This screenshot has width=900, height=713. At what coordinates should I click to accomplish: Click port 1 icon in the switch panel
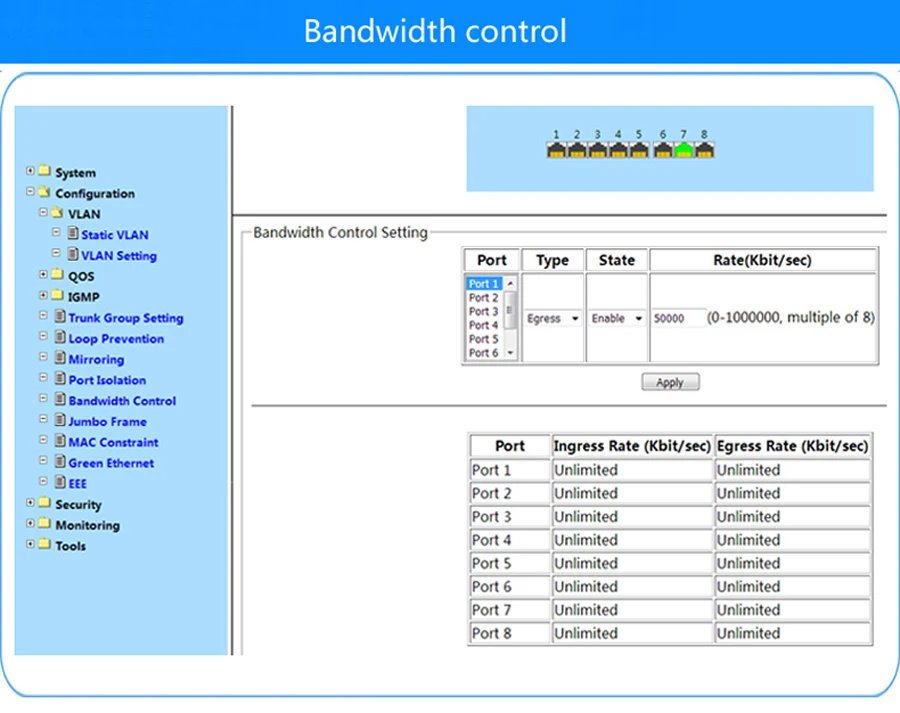click(556, 150)
